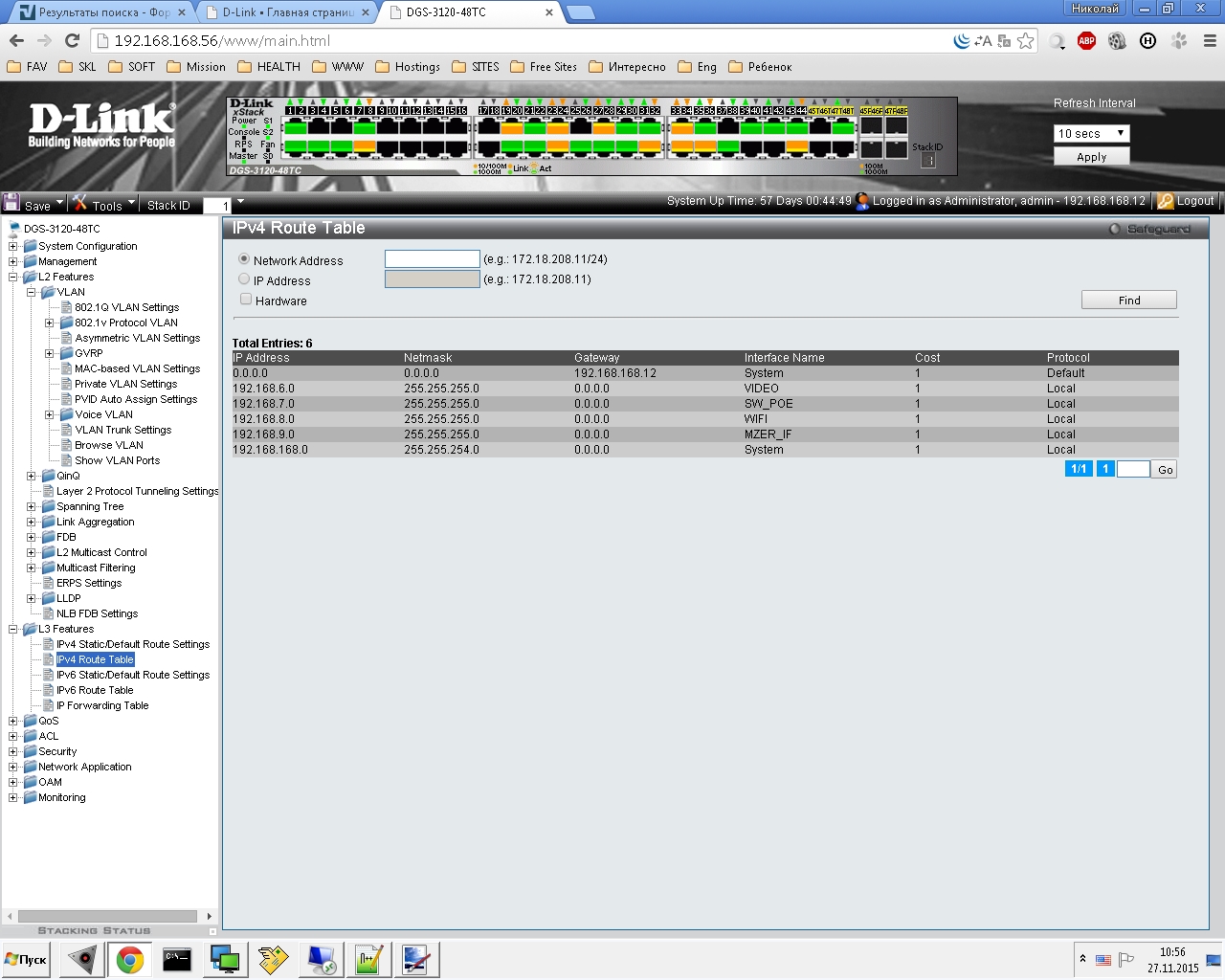
Task: Open the command prompt taskbar icon
Action: click(x=177, y=959)
